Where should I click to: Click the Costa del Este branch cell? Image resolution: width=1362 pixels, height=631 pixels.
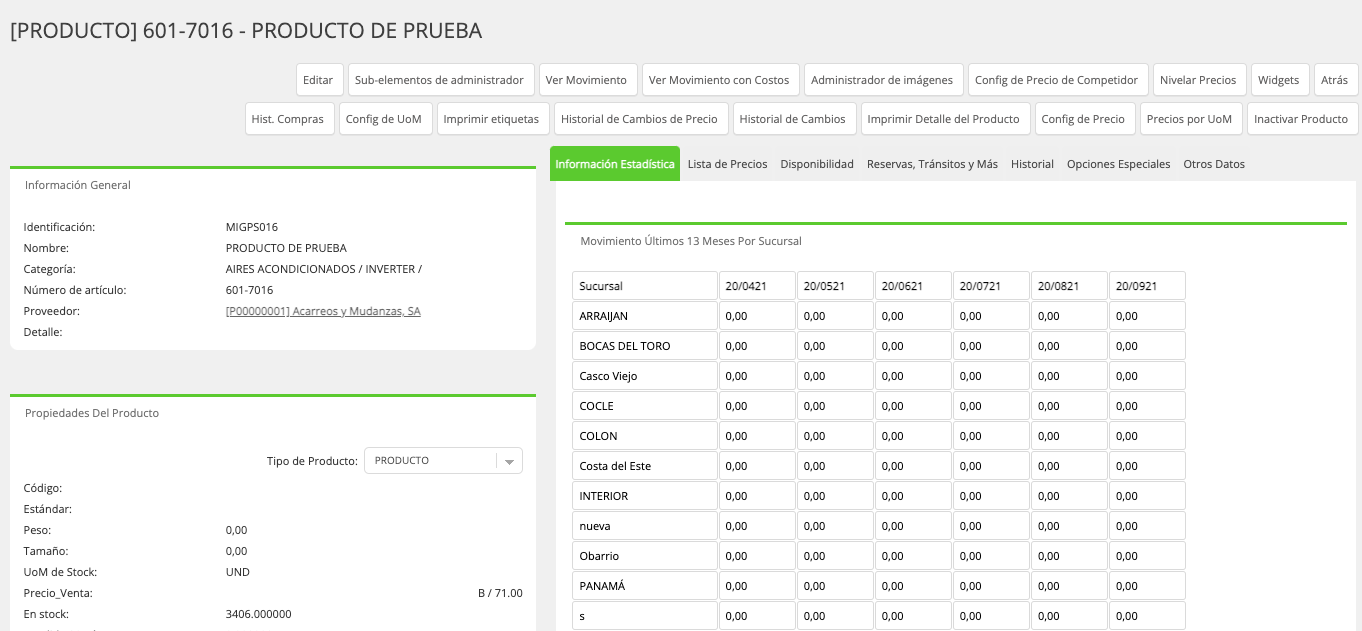645,466
